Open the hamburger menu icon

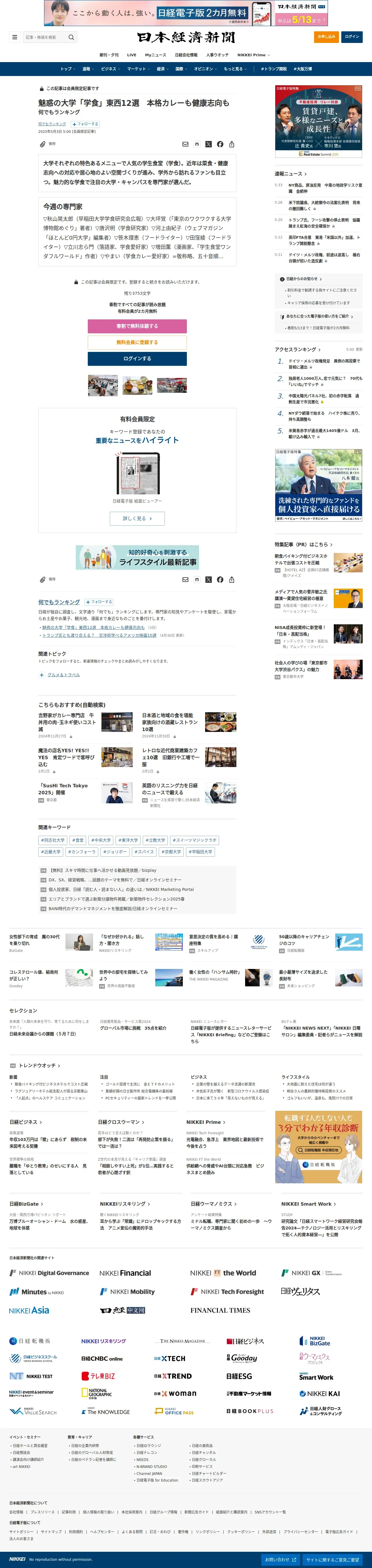(14, 37)
